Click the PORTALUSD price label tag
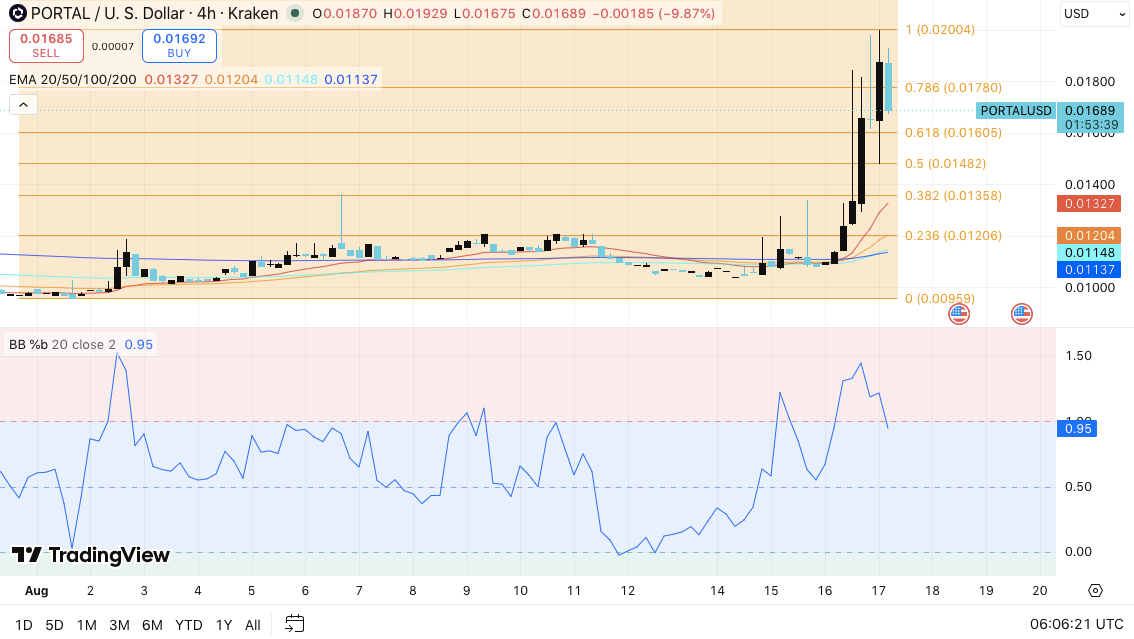 [x=1015, y=111]
